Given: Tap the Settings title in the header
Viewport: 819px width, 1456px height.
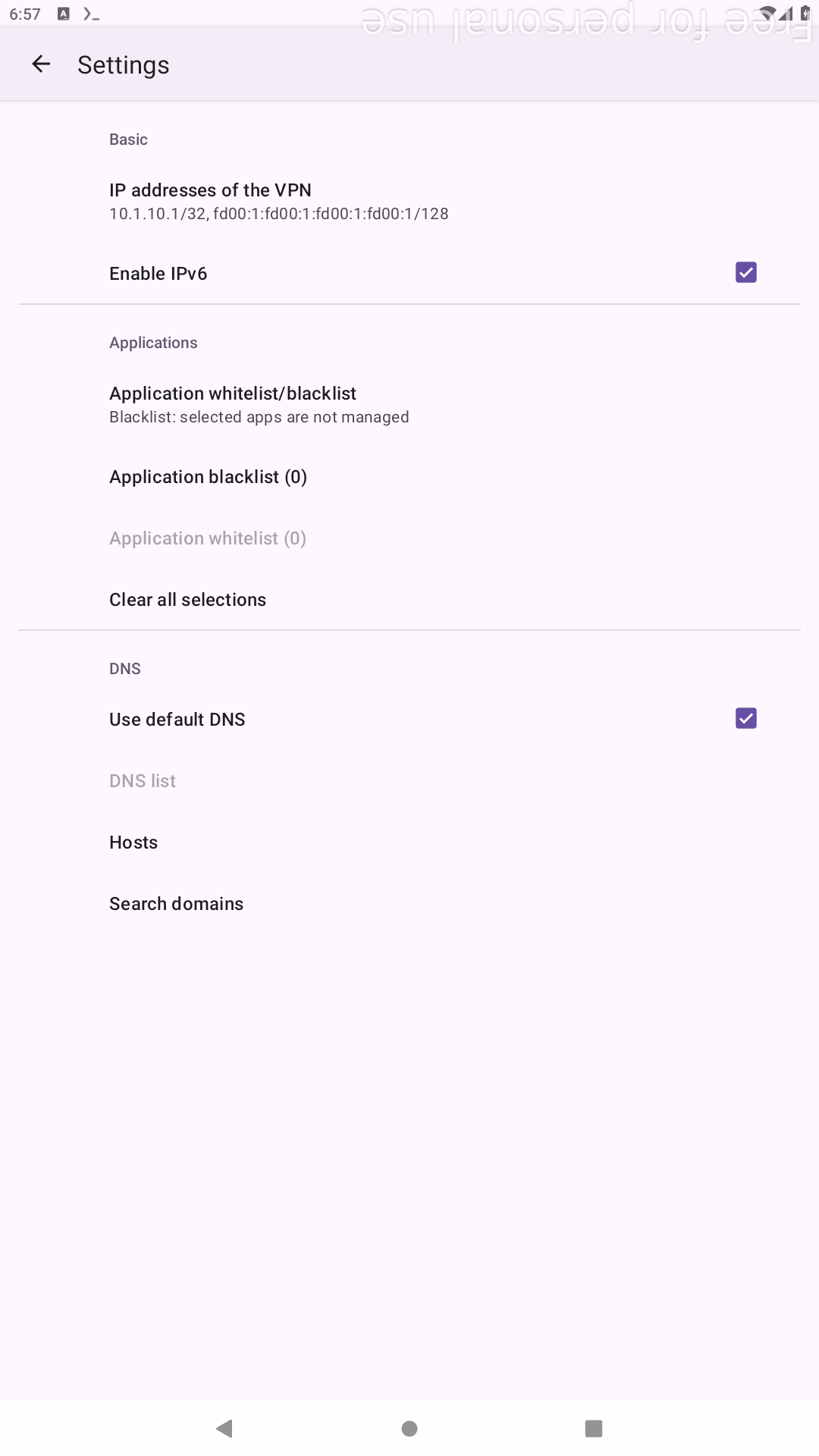Looking at the screenshot, I should coord(123,65).
